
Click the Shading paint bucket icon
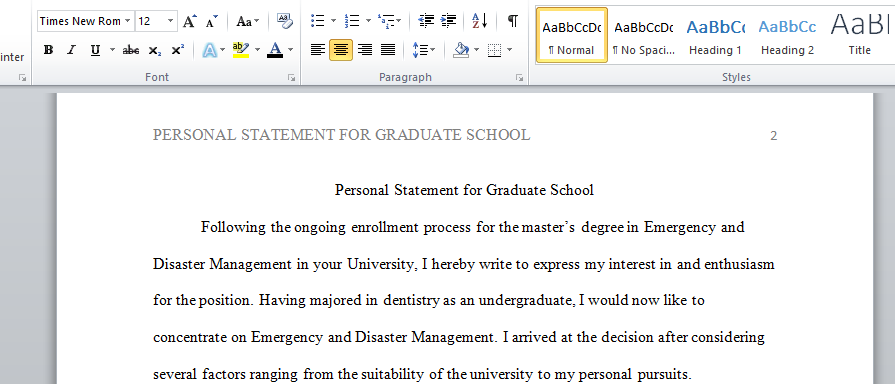461,50
